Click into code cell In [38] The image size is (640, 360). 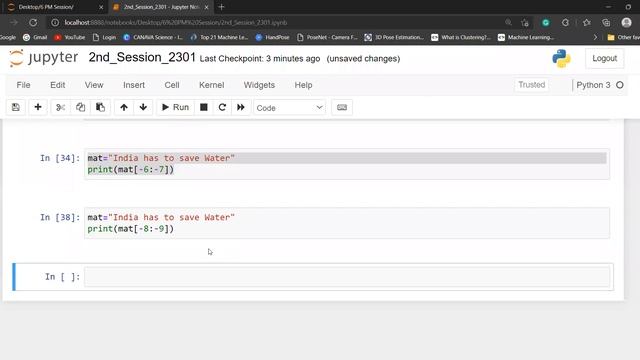pos(347,223)
